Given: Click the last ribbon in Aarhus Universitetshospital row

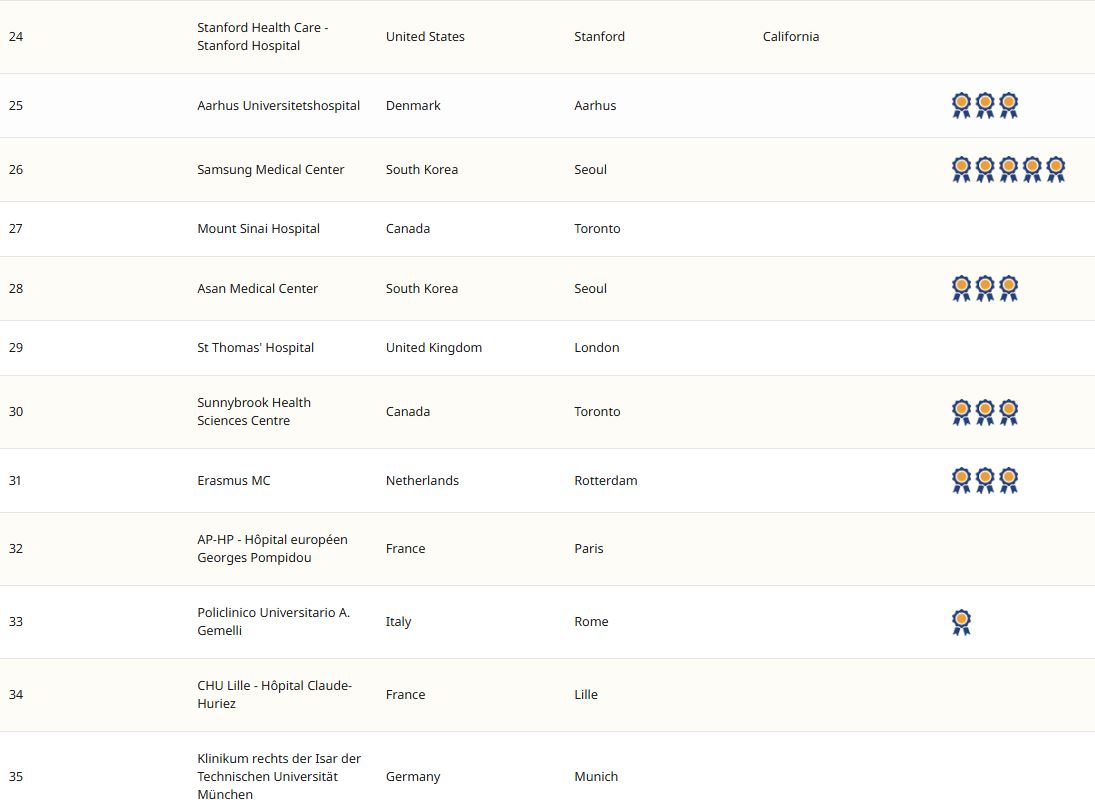Looking at the screenshot, I should pyautogui.click(x=1008, y=105).
